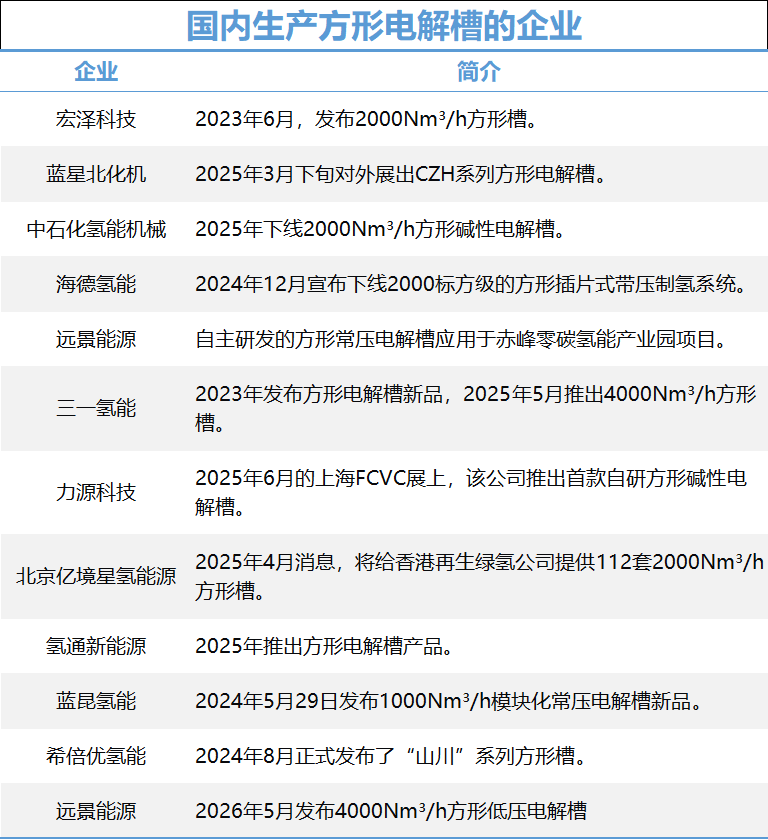
Task: Click the 1000Nm³/h模块化常压电解槽 description
Action: pyautogui.click(x=449, y=701)
